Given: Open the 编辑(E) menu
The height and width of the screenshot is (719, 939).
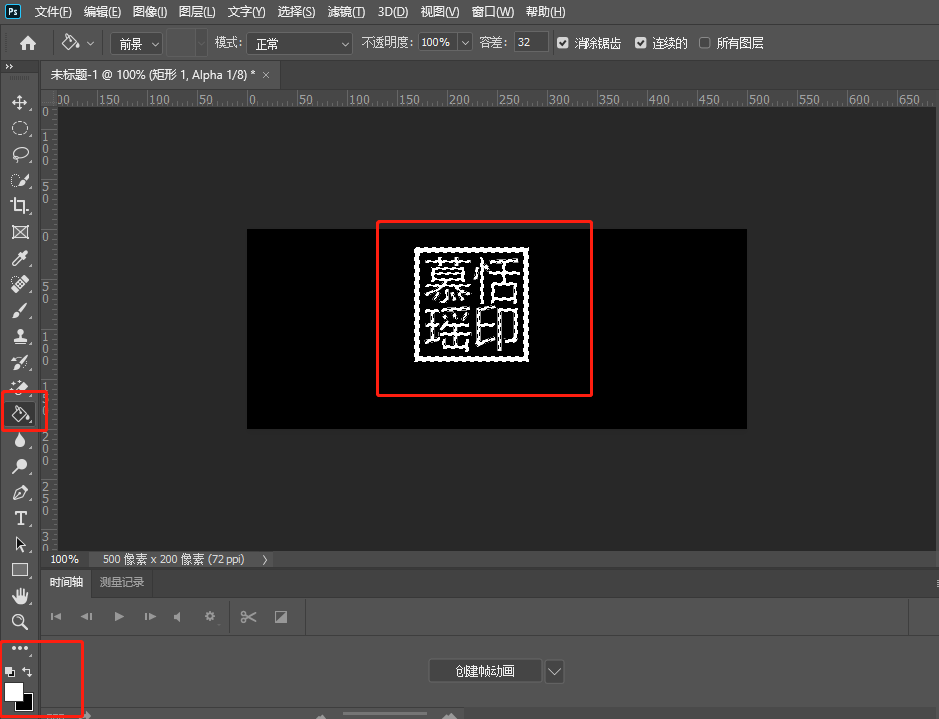Looking at the screenshot, I should (x=102, y=12).
